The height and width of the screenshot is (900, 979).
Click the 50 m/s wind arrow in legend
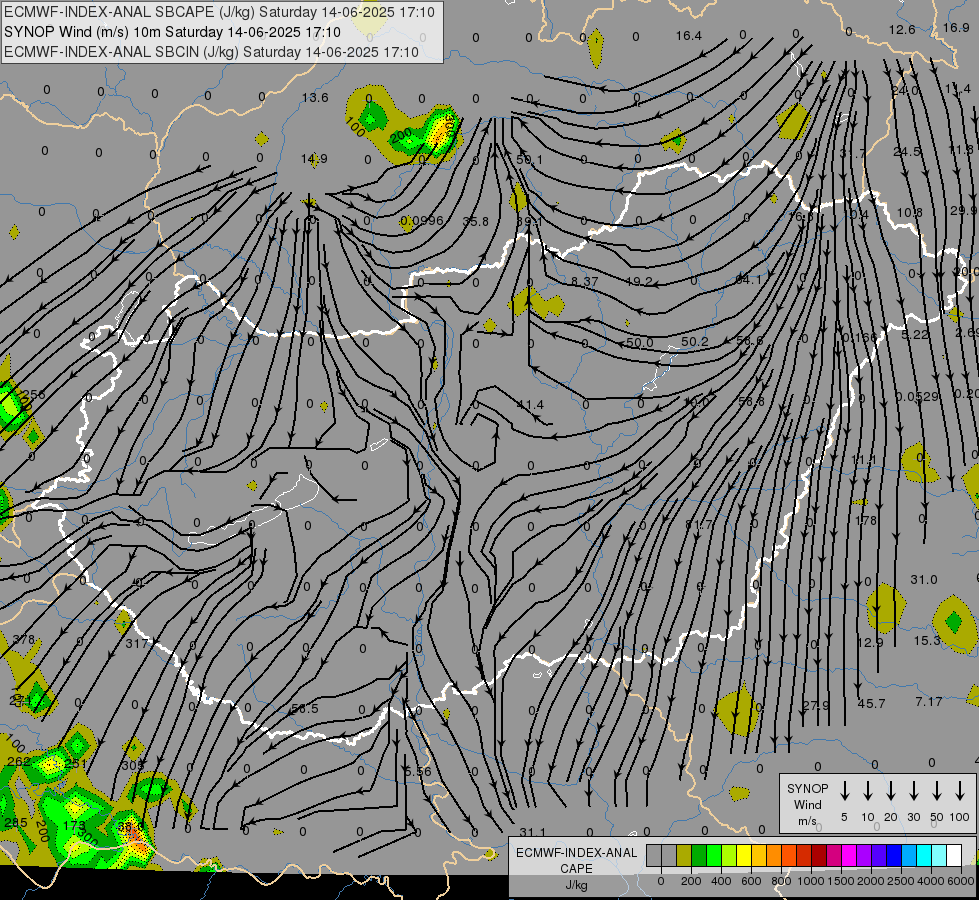pos(937,791)
